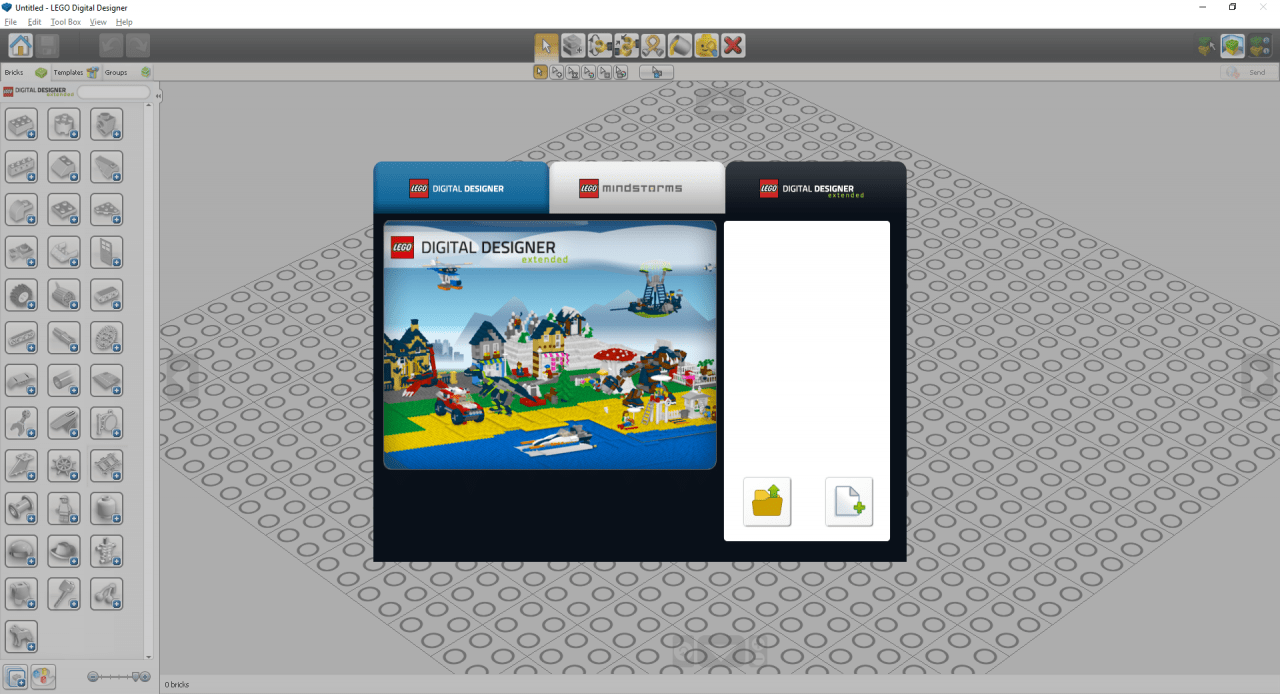Pick the Paint bucket tool
The image size is (1280, 694).
pyautogui.click(x=680, y=45)
